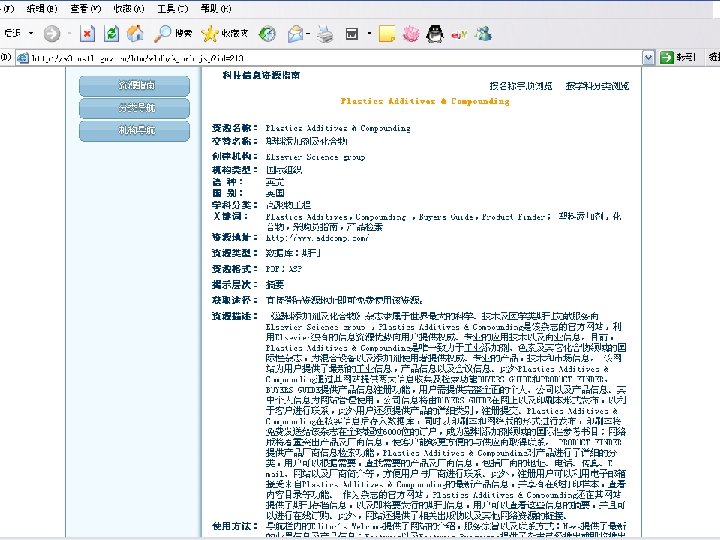
Task: Expand the Mail button dropdown arrow
Action: pyautogui.click(x=308, y=34)
